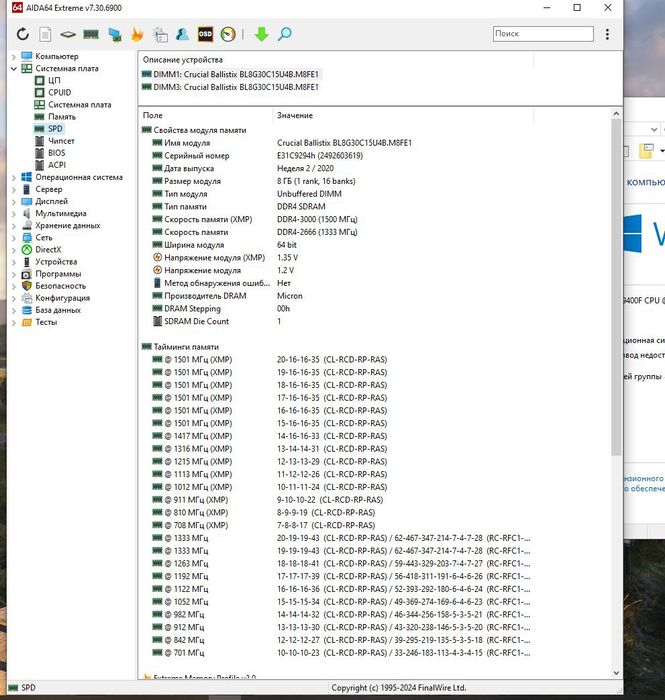Select SPD in the tree
665x700 pixels.
55,129
